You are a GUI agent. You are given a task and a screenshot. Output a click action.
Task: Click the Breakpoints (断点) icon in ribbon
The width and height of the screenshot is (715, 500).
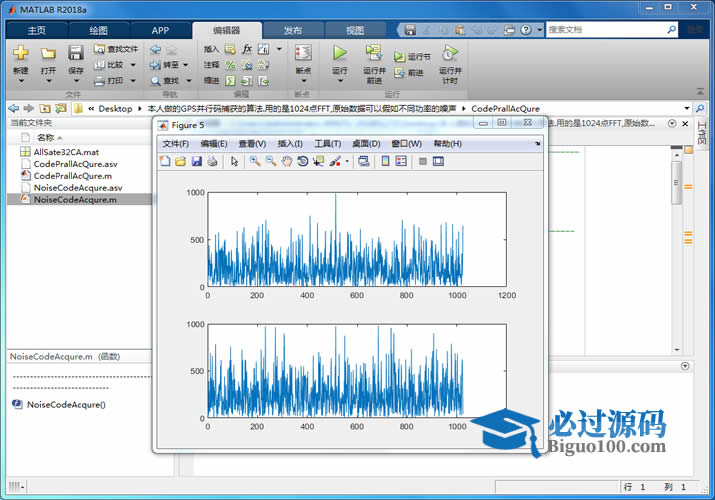coord(303,53)
